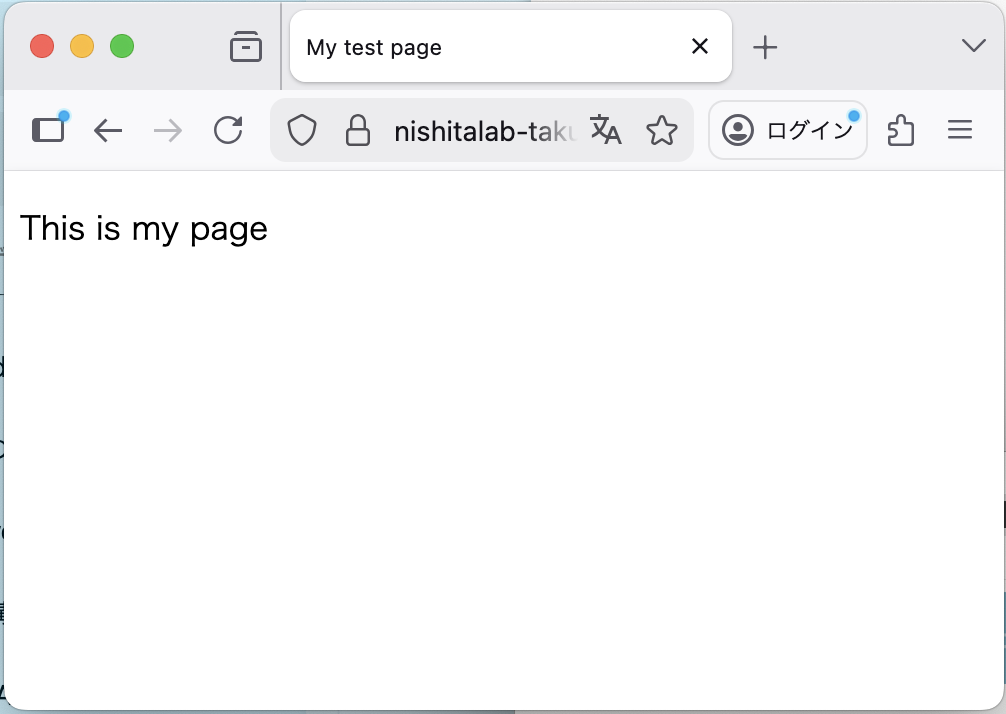Toggle the account login indicator avatar
Screen dimensions: 1006x714
pos(736,130)
